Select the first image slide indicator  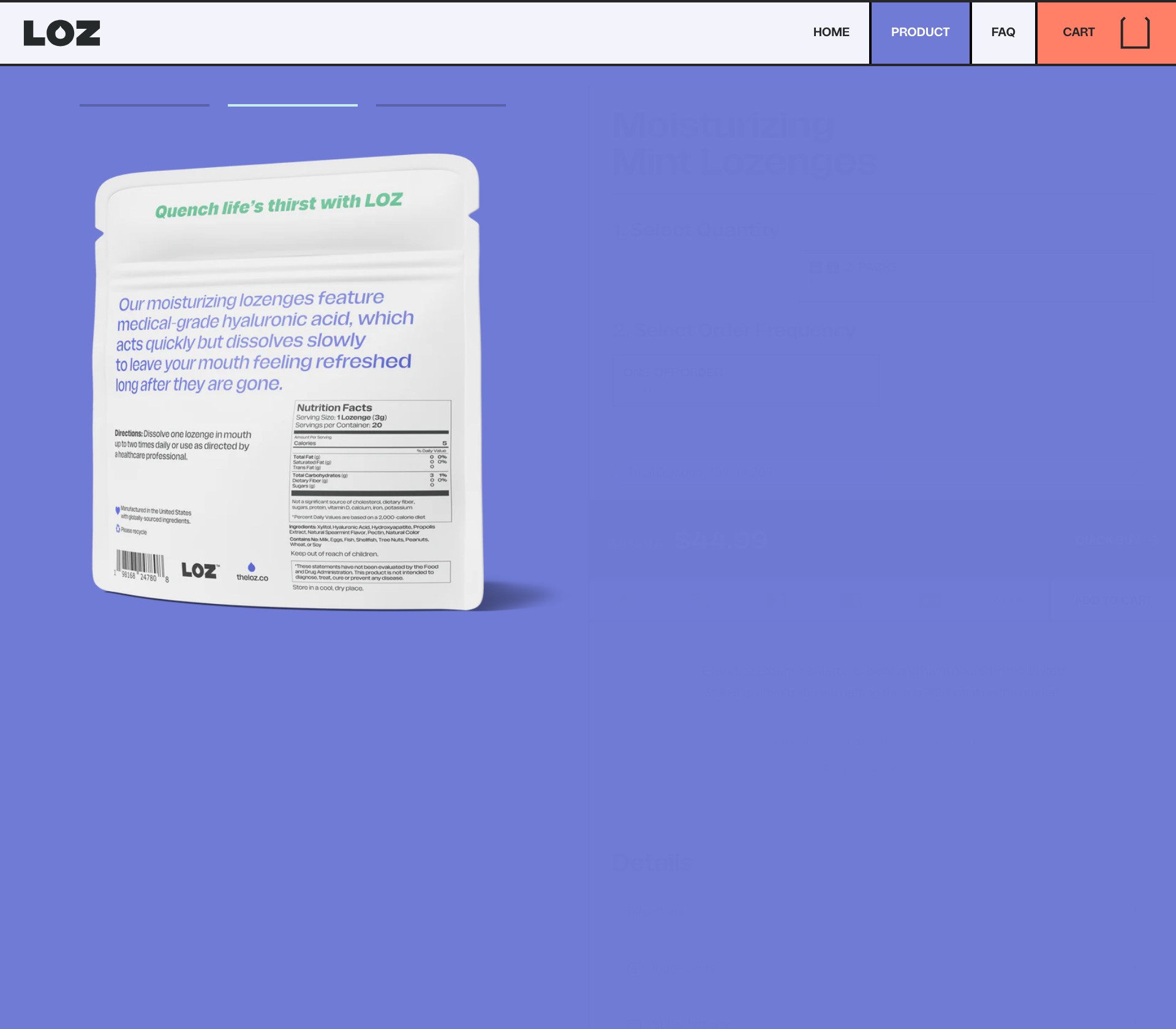(x=145, y=105)
